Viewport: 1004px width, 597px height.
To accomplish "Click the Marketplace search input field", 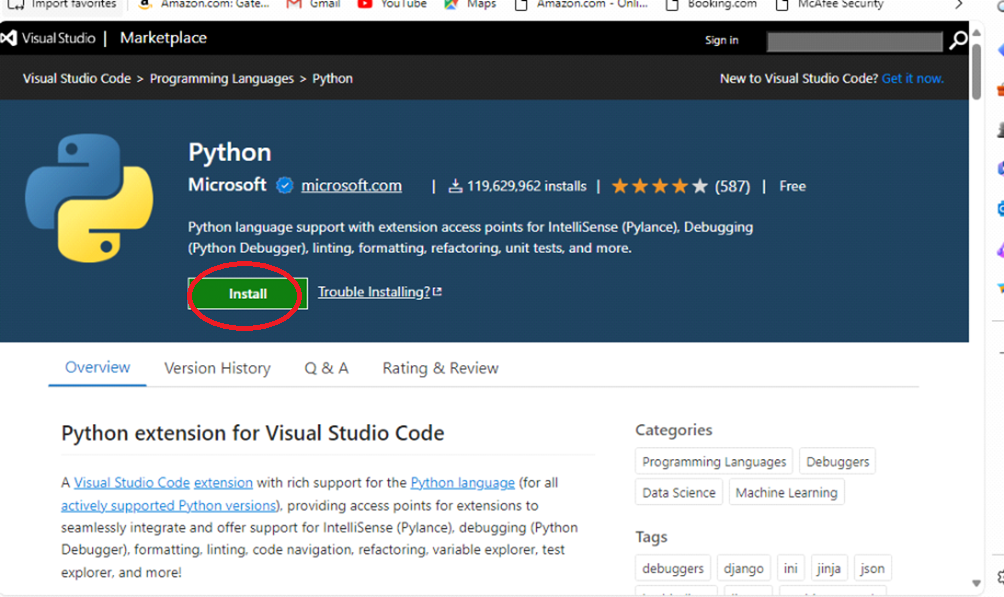I will pos(854,41).
